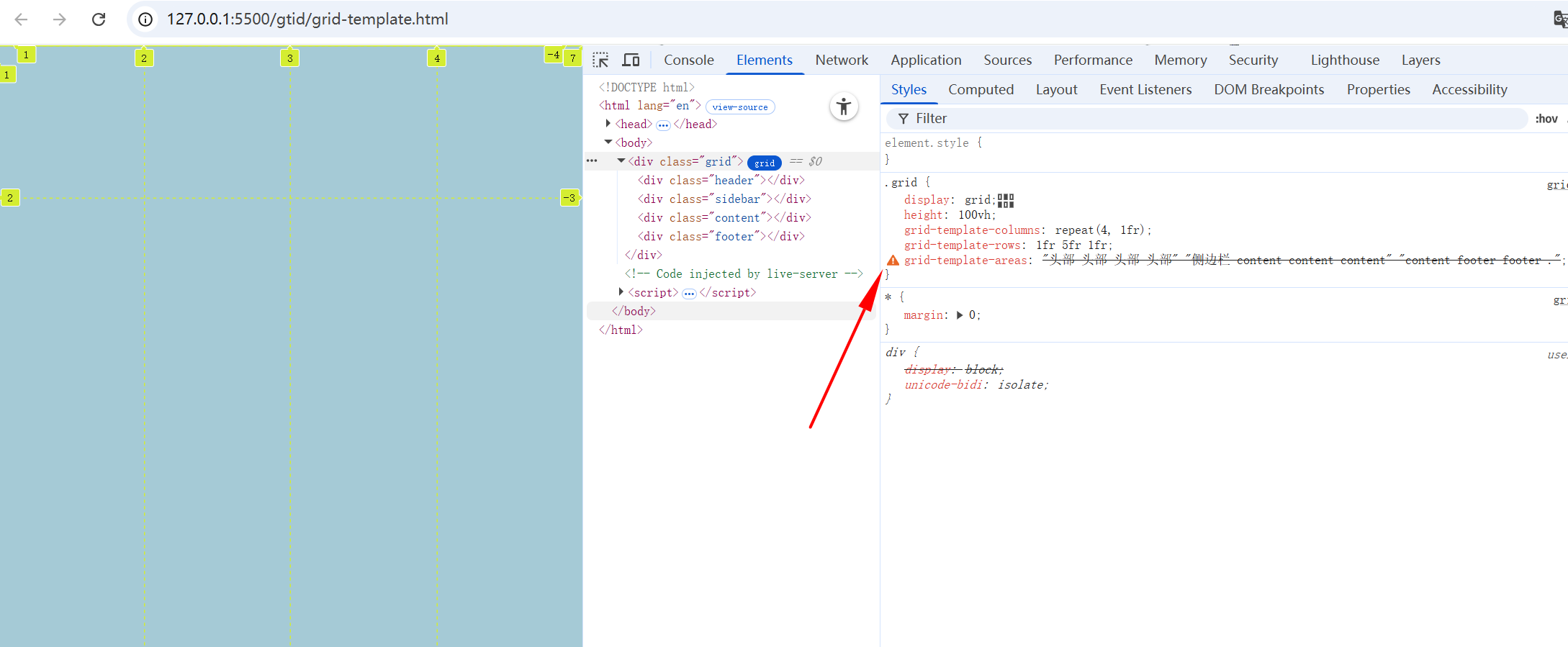Image resolution: width=1568 pixels, height=647 pixels.
Task: Open the DOM Breakpoints pane tab
Action: 1269,89
